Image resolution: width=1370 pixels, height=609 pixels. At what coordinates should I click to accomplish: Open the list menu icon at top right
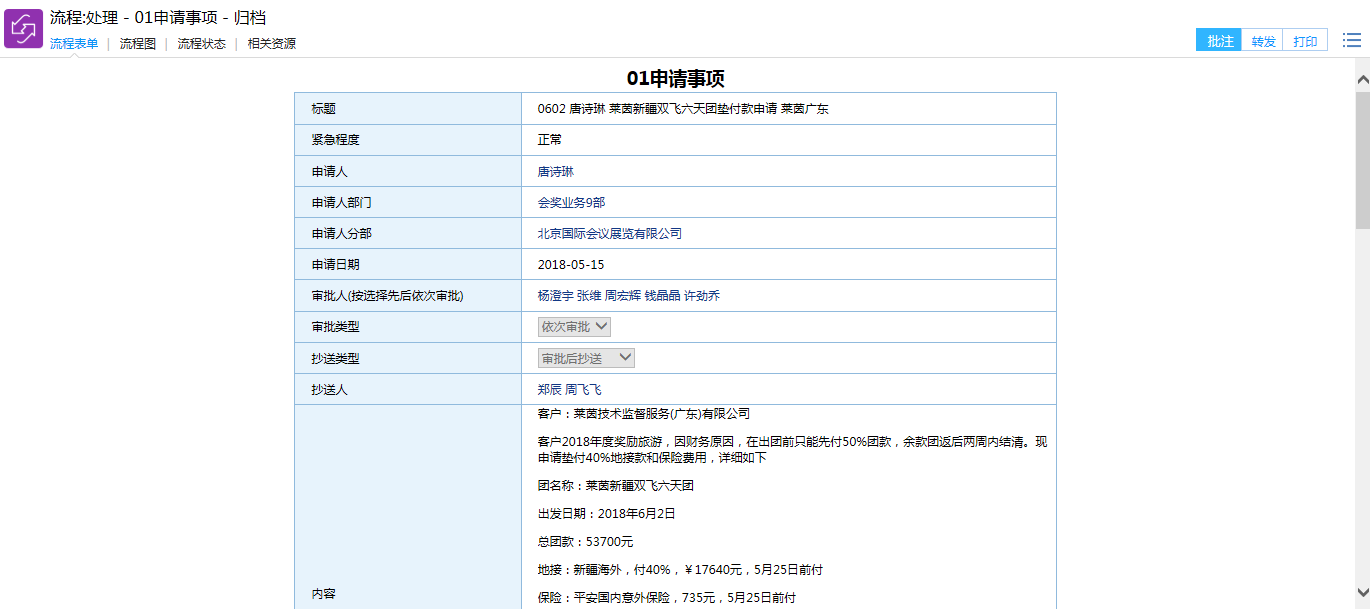pyautogui.click(x=1351, y=41)
